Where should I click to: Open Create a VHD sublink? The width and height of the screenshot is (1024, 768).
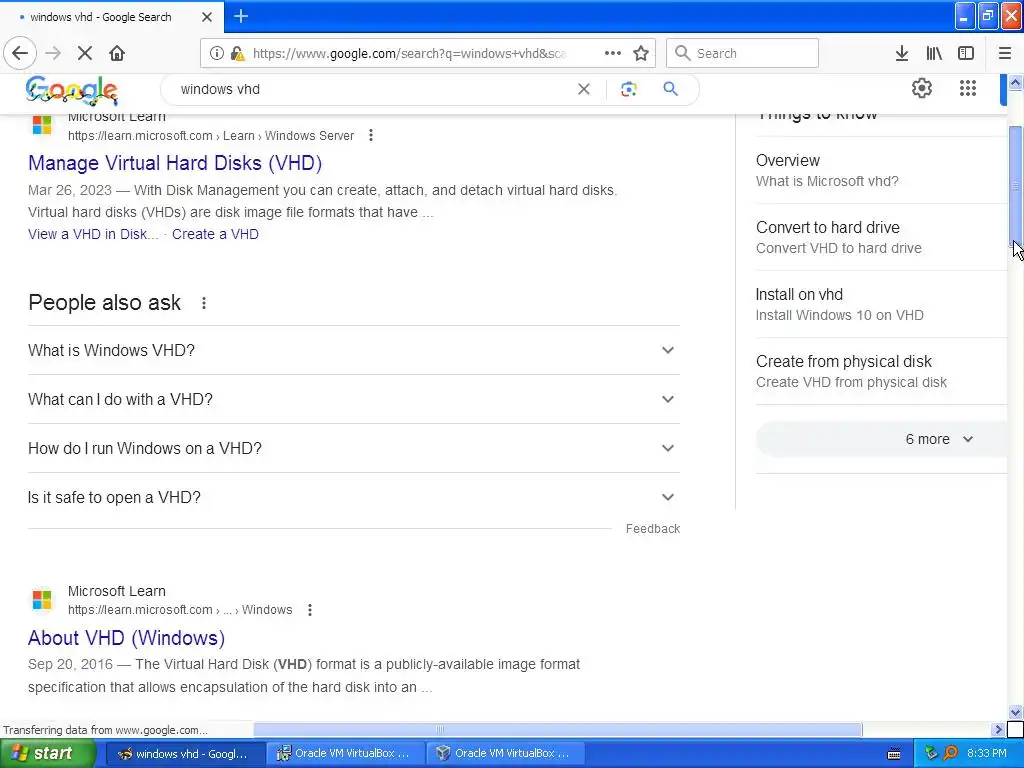click(x=216, y=234)
